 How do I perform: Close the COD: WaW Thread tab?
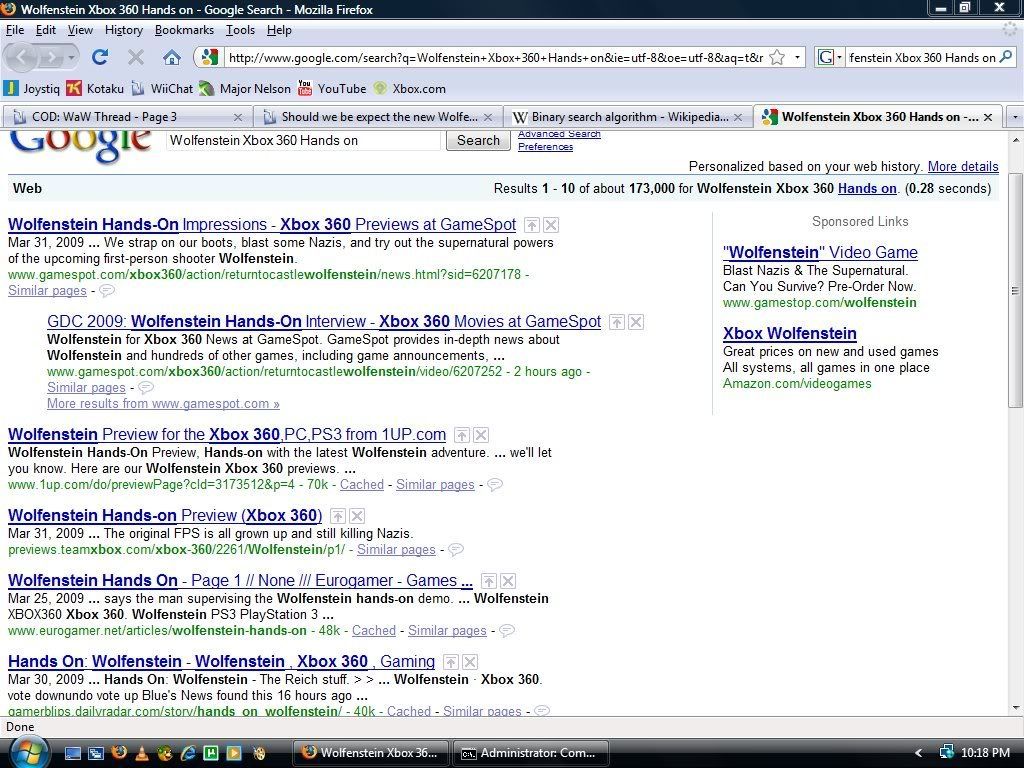[x=238, y=118]
